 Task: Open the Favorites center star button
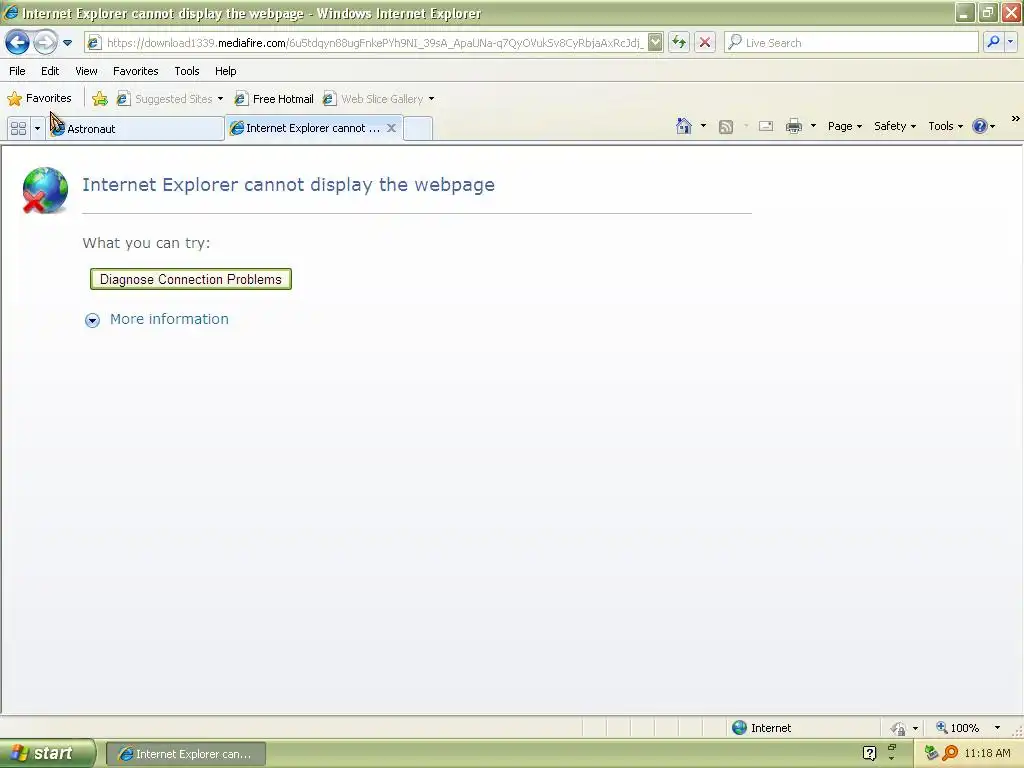pyautogui.click(x=39, y=99)
